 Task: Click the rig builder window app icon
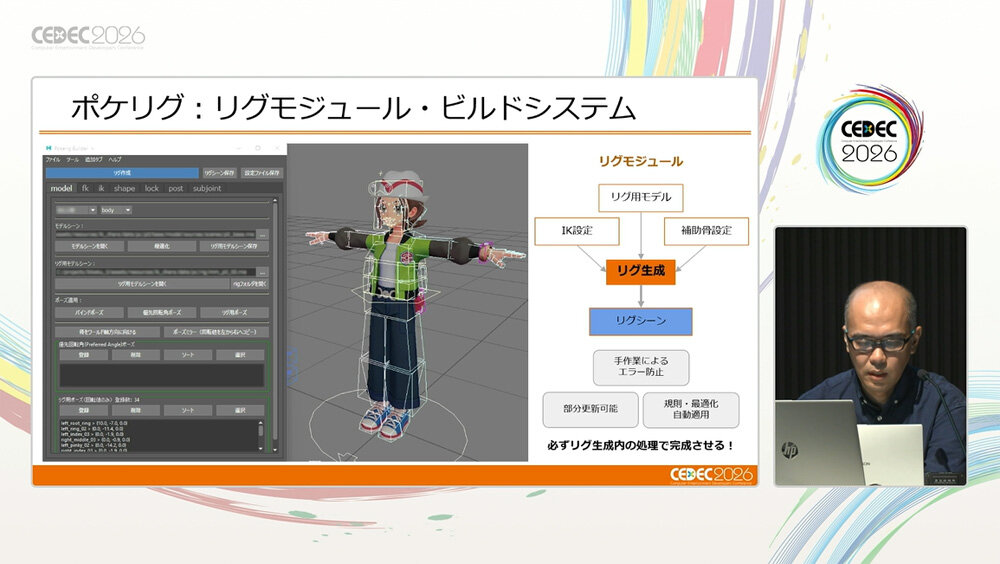coord(48,148)
